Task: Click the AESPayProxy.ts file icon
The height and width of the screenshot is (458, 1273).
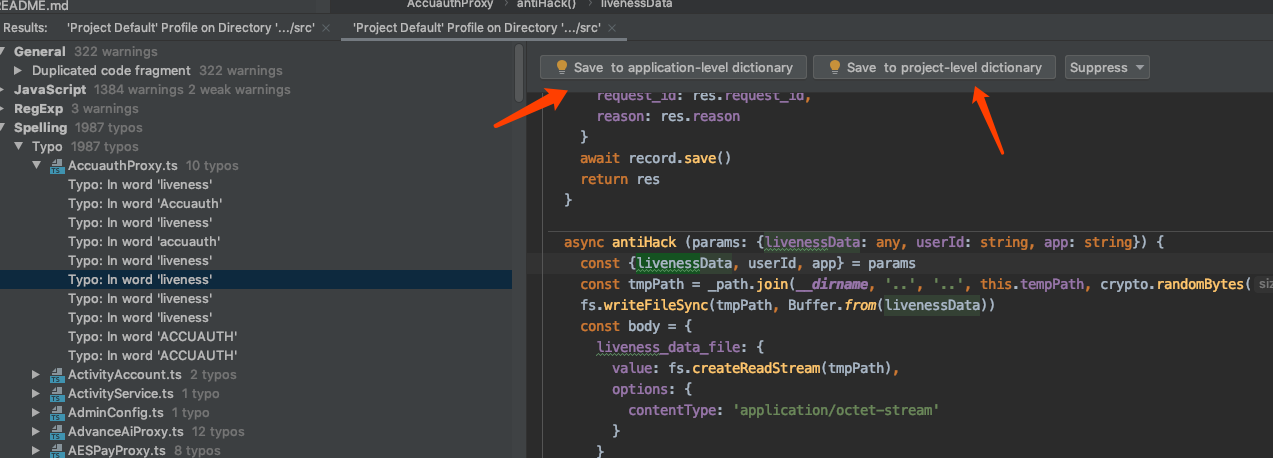Action: point(57,451)
